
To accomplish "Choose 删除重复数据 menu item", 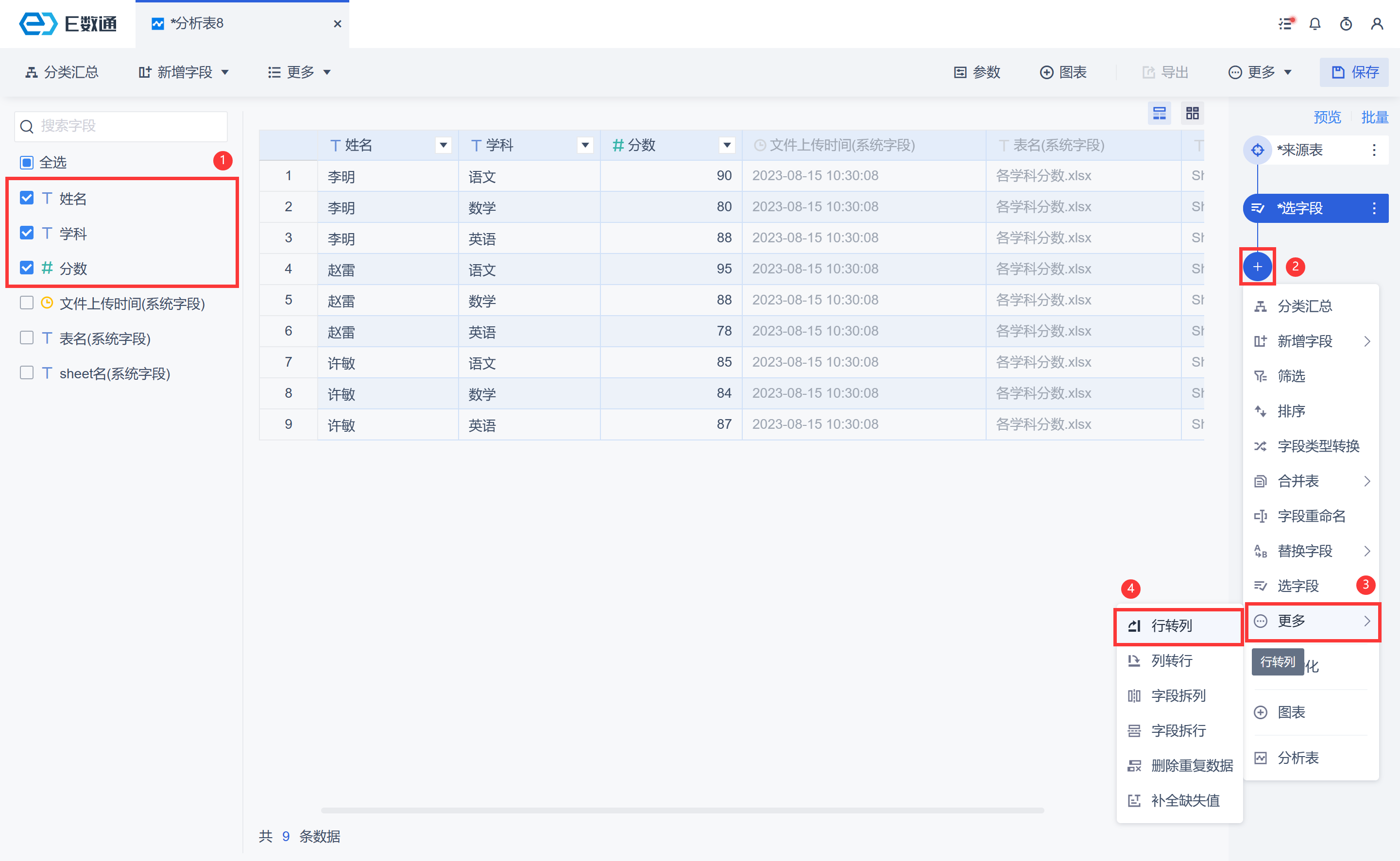I will pos(1191,765).
